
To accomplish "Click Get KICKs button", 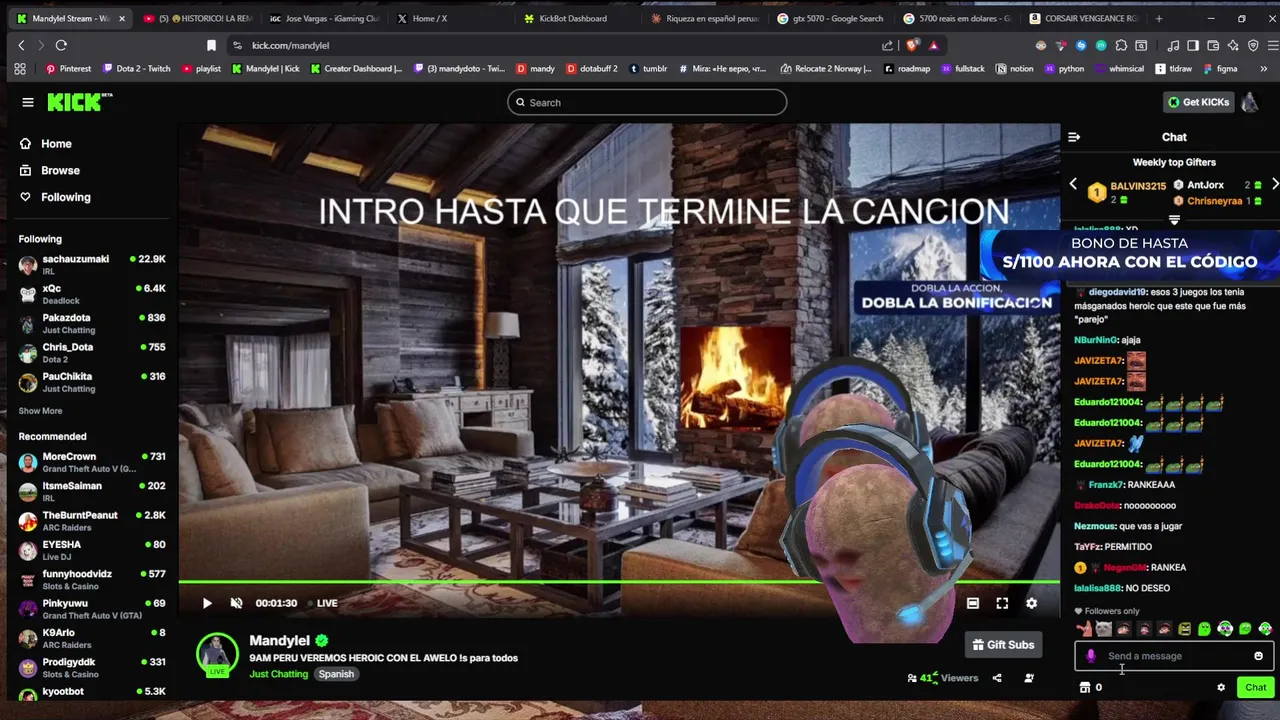I will pyautogui.click(x=1198, y=102).
